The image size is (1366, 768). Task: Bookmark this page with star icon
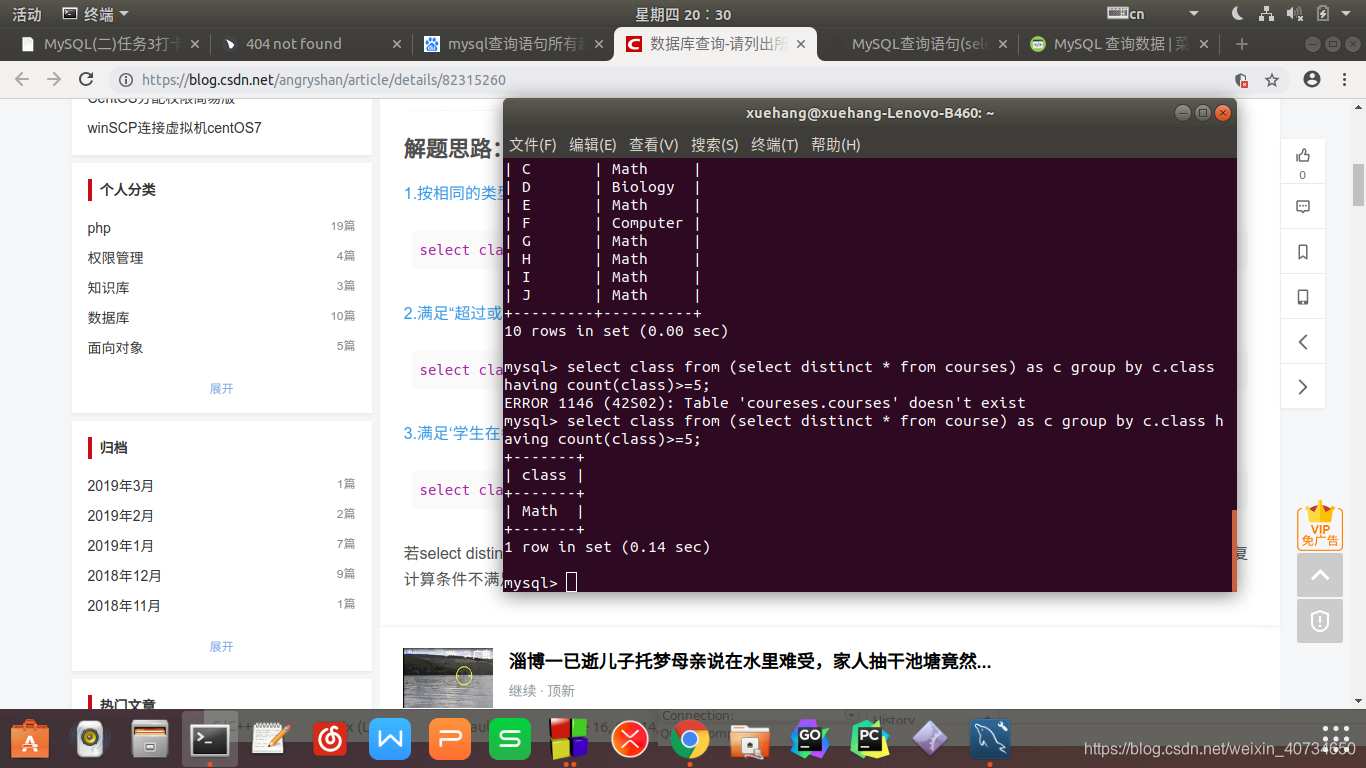1272,79
